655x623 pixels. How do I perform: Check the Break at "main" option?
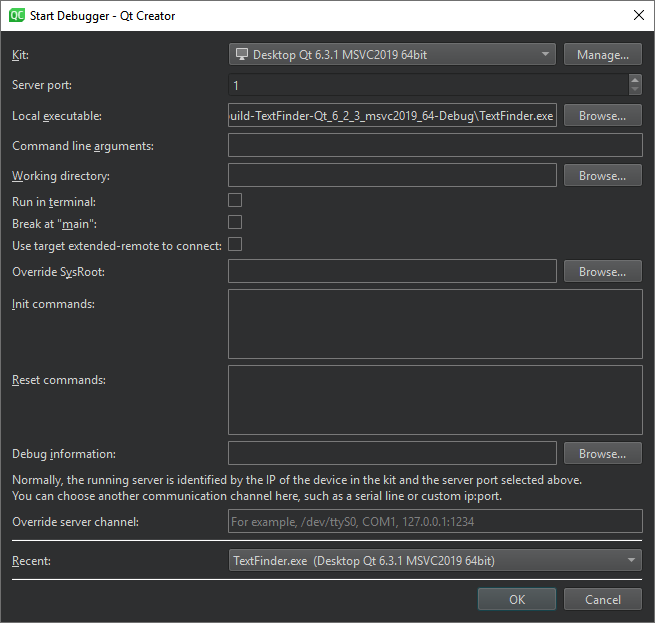click(235, 222)
